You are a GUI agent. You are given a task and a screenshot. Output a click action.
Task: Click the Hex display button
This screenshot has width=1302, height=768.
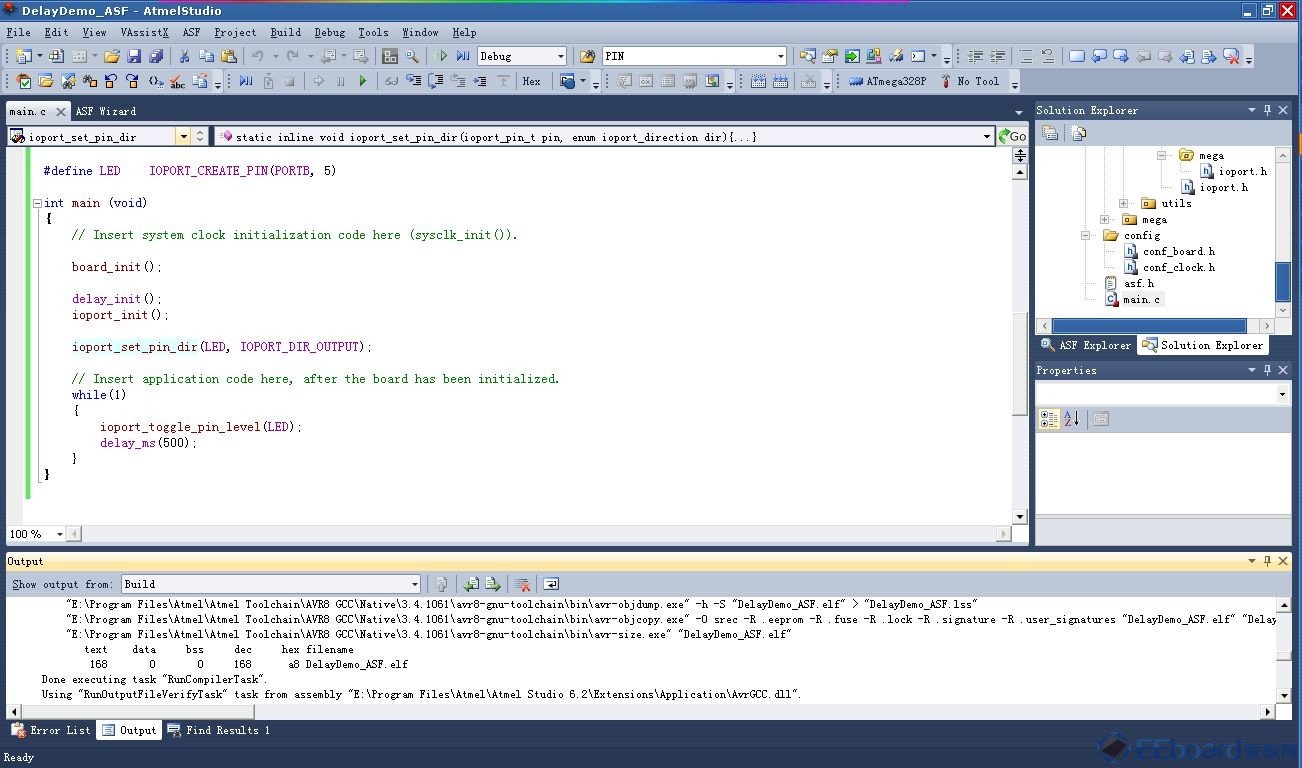coord(532,81)
